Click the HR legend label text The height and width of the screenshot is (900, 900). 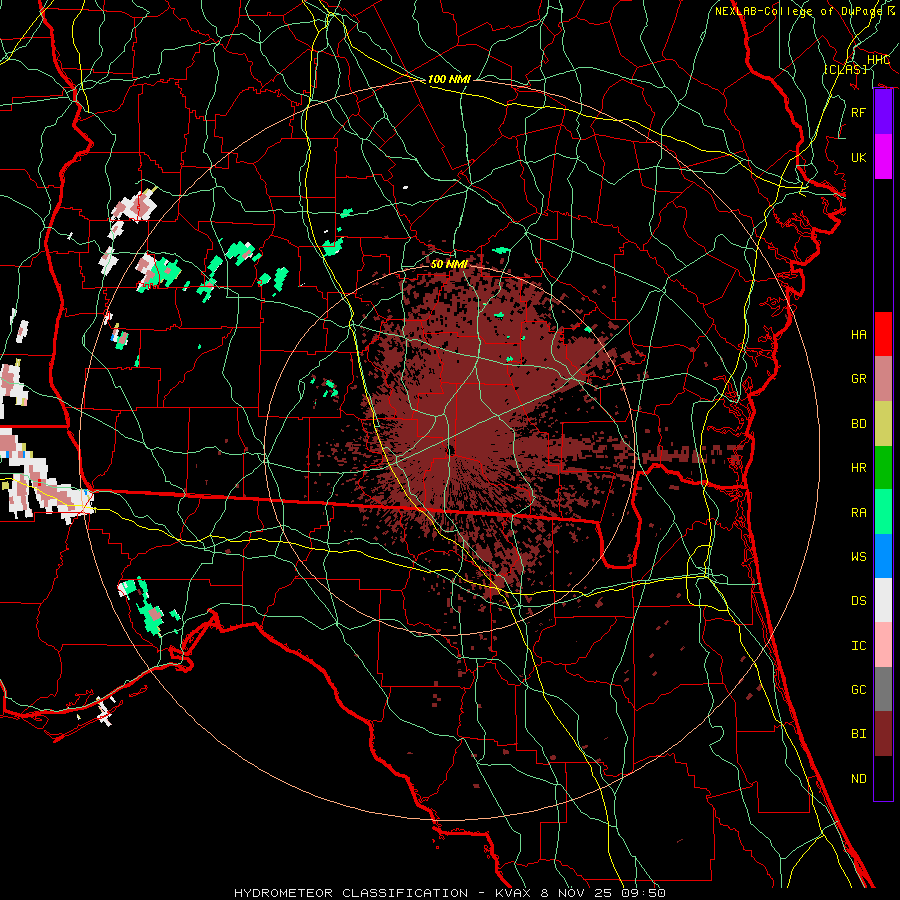tap(859, 468)
